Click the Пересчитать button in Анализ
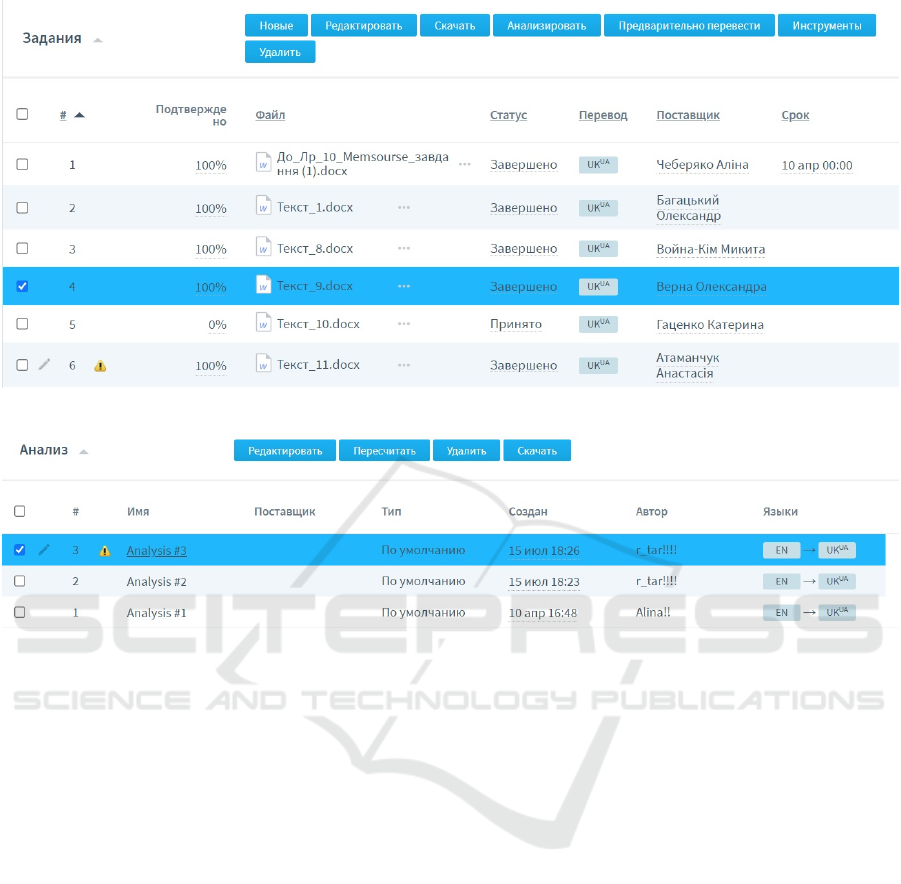This screenshot has width=901, height=884. pyautogui.click(x=384, y=451)
